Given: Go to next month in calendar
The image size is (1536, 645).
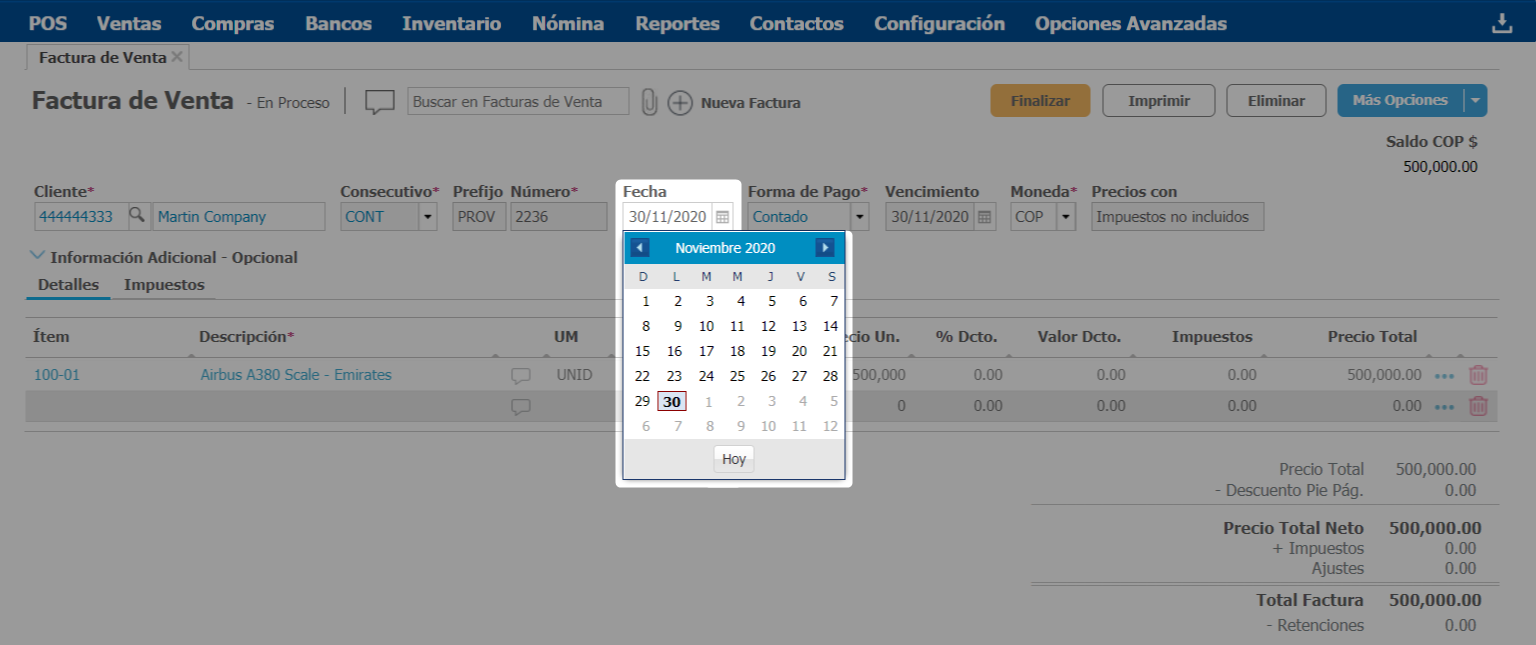Looking at the screenshot, I should [825, 248].
